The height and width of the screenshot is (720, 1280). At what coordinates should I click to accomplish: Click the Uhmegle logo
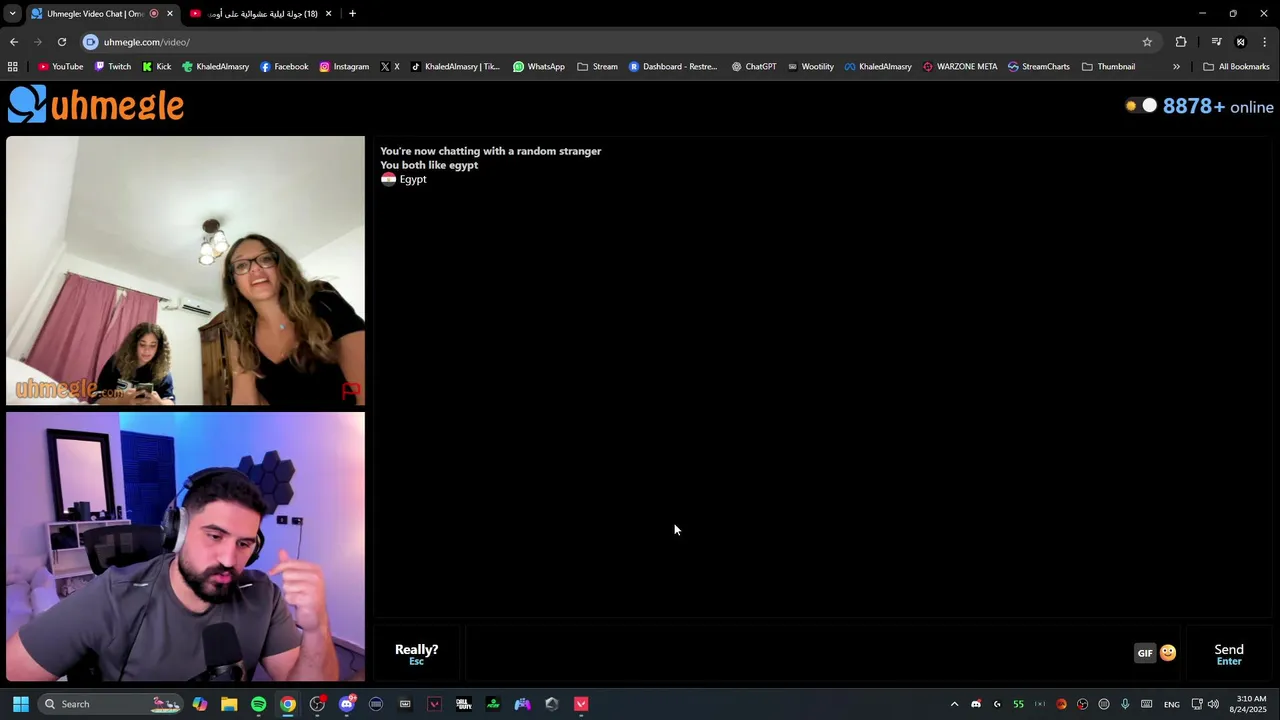point(96,105)
